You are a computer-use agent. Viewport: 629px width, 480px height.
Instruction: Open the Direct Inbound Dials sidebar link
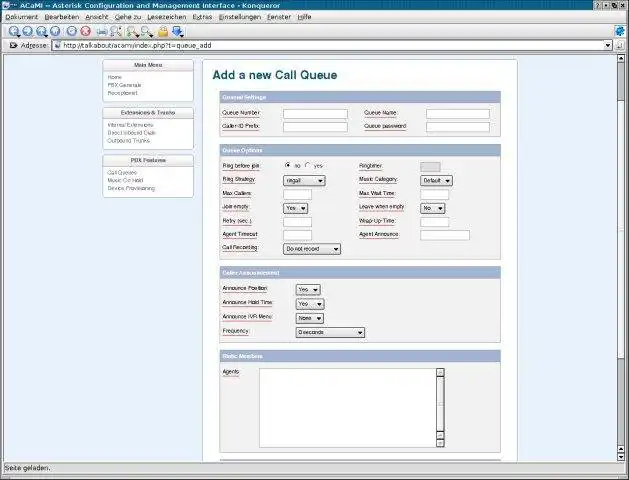pos(132,133)
